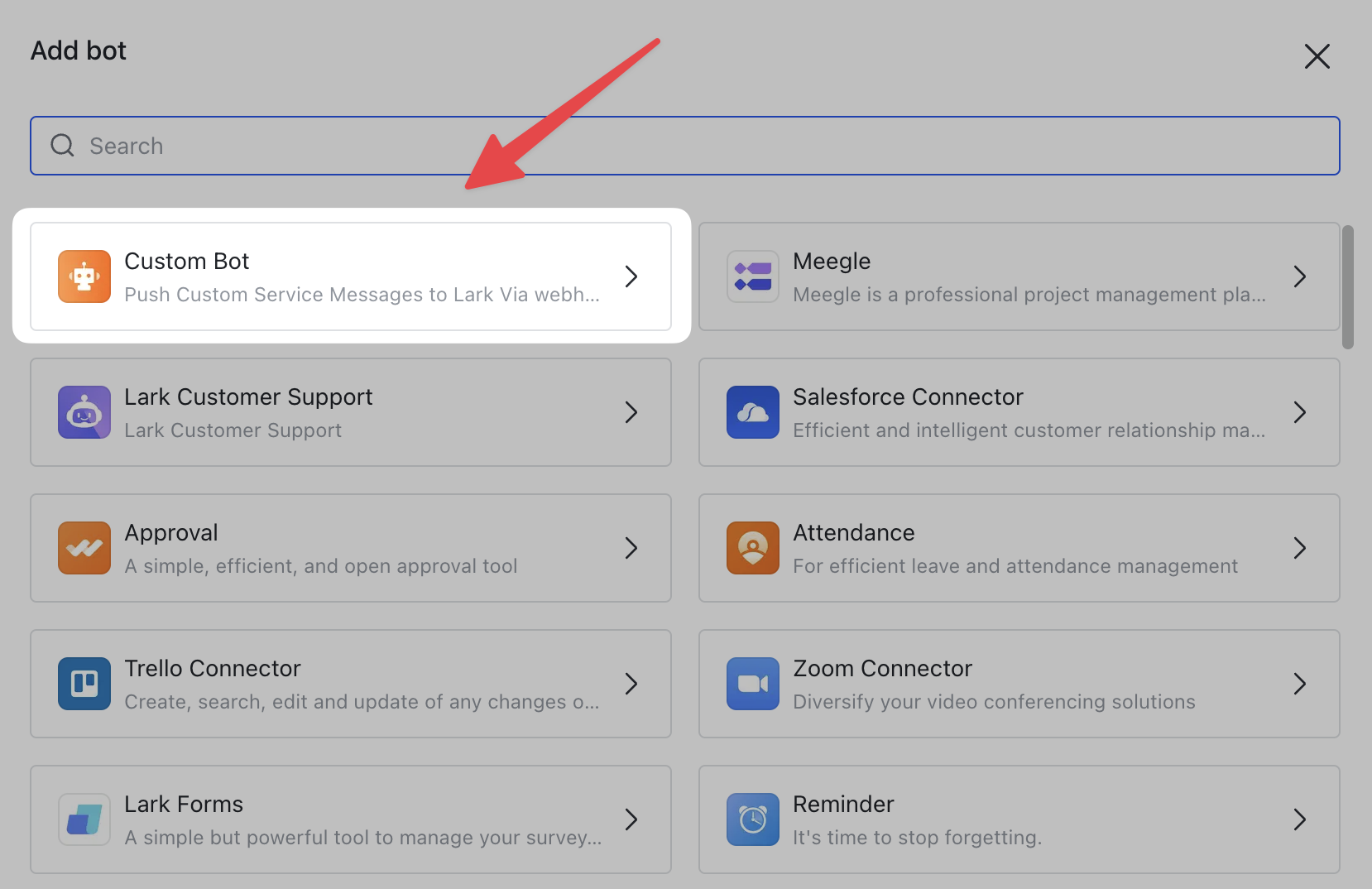The image size is (1372, 889).
Task: Expand the Lark Forms chevron arrow
Action: [631, 819]
